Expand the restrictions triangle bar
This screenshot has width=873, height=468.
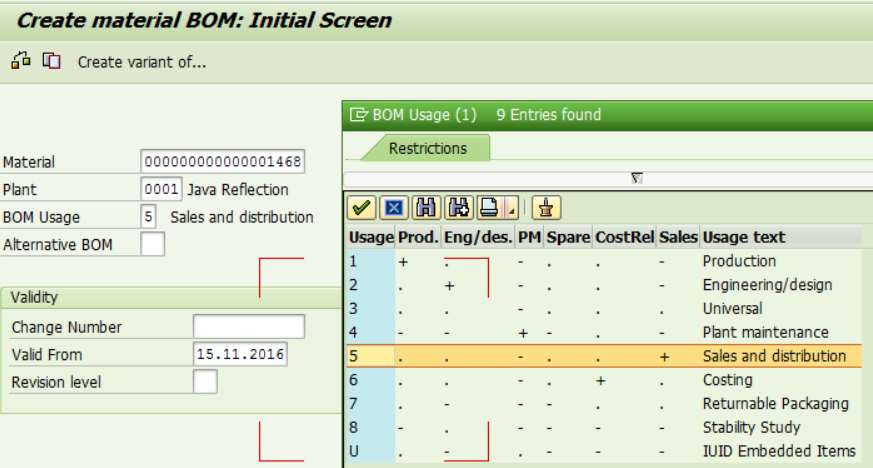[x=636, y=178]
